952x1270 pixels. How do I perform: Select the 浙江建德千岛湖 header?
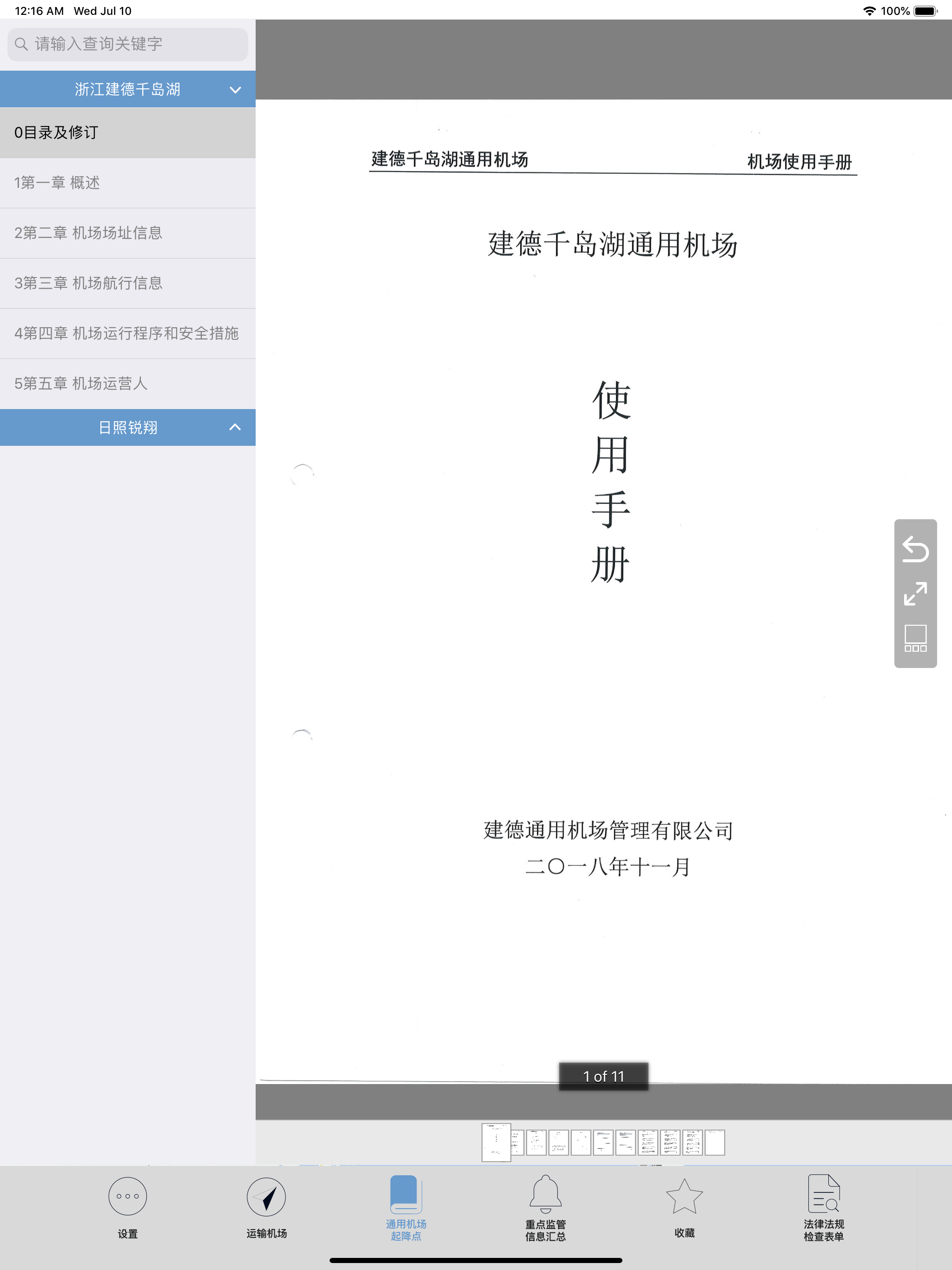click(x=127, y=89)
